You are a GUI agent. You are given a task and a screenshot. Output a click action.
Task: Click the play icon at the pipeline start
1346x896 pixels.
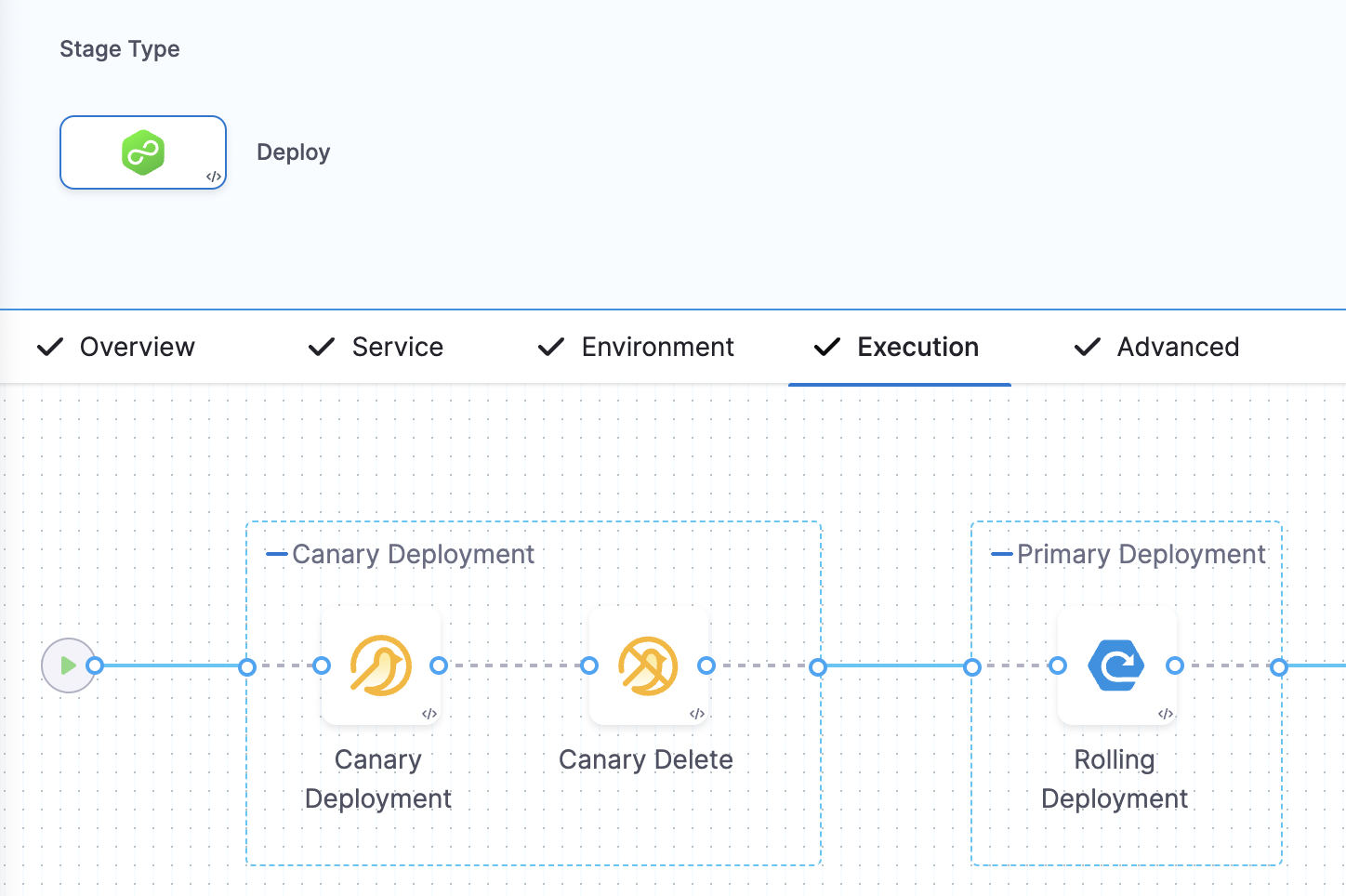(69, 665)
